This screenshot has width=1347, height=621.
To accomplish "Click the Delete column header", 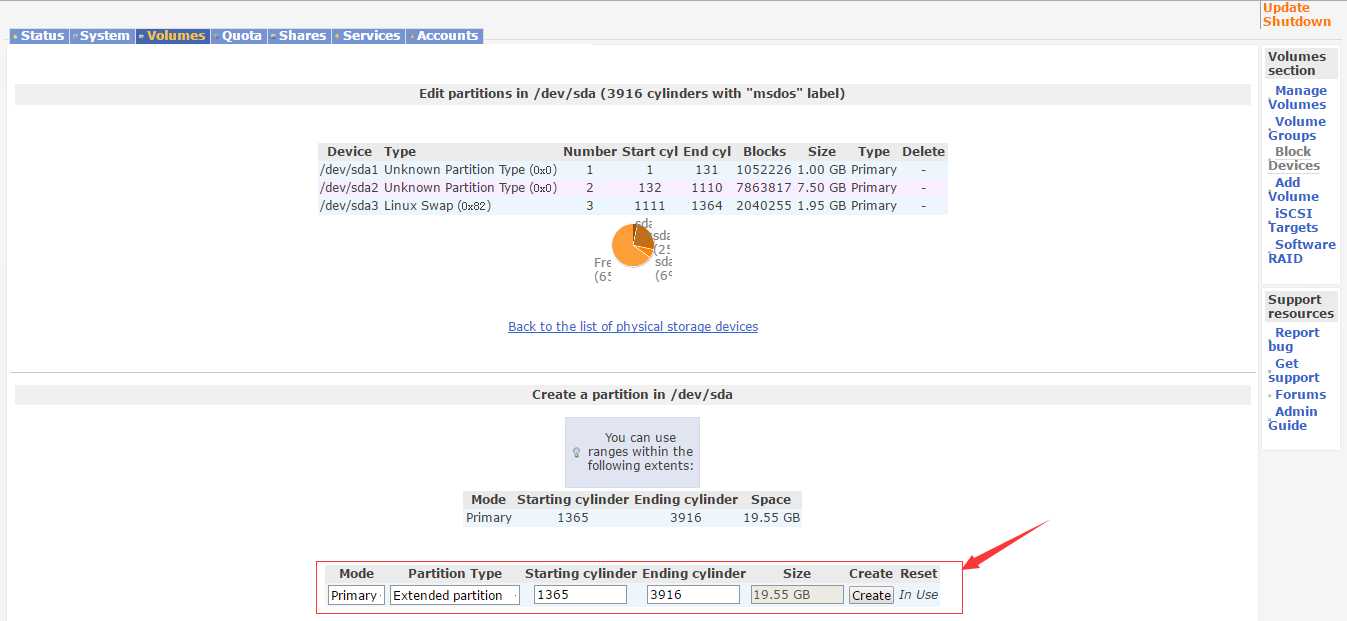I will 923,152.
